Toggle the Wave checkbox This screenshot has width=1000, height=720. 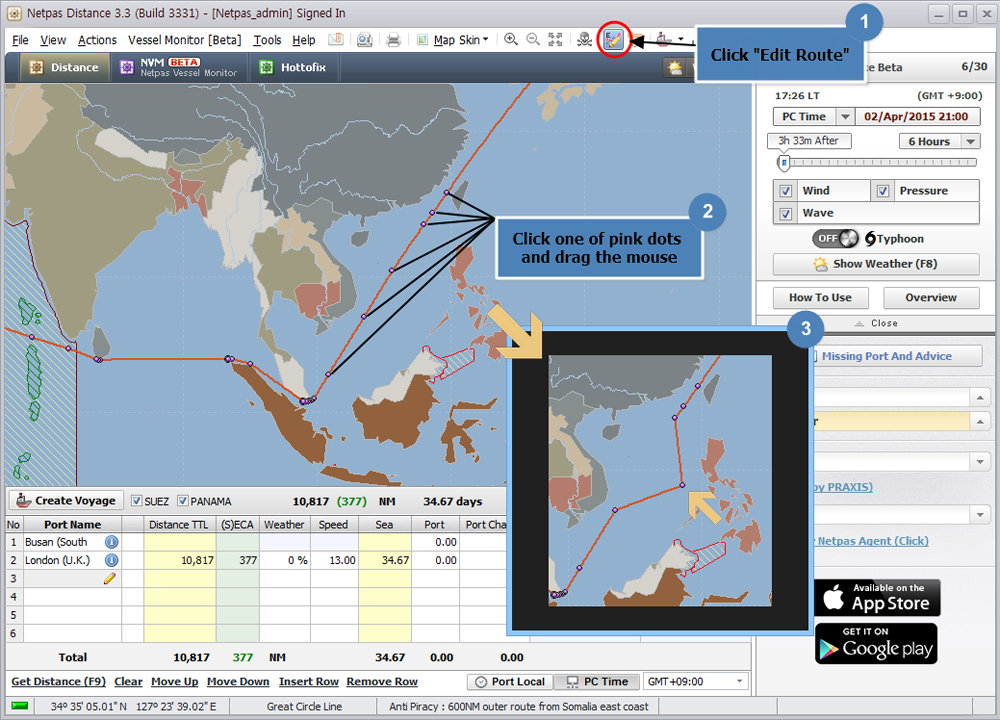click(x=786, y=214)
